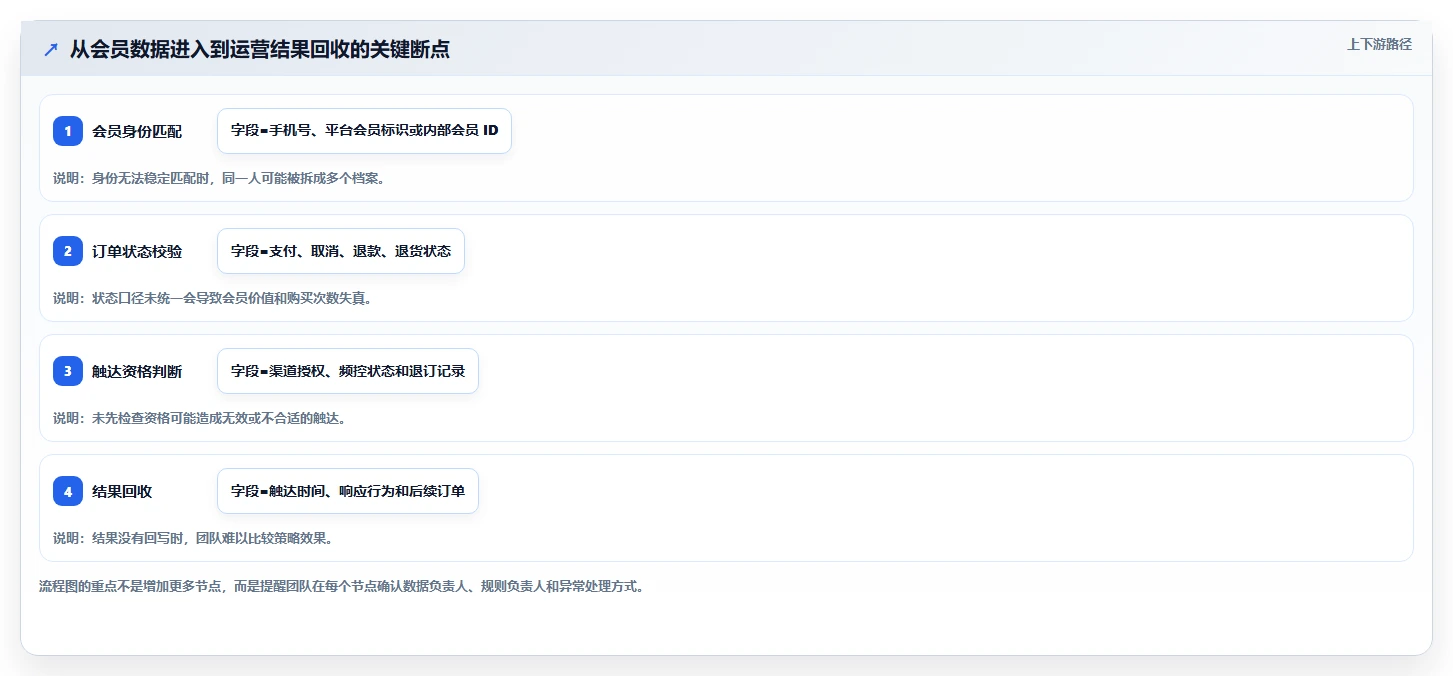Viewport: 1453px width, 676px height.
Task: Click the 上下游路径 label
Action: click(1379, 44)
